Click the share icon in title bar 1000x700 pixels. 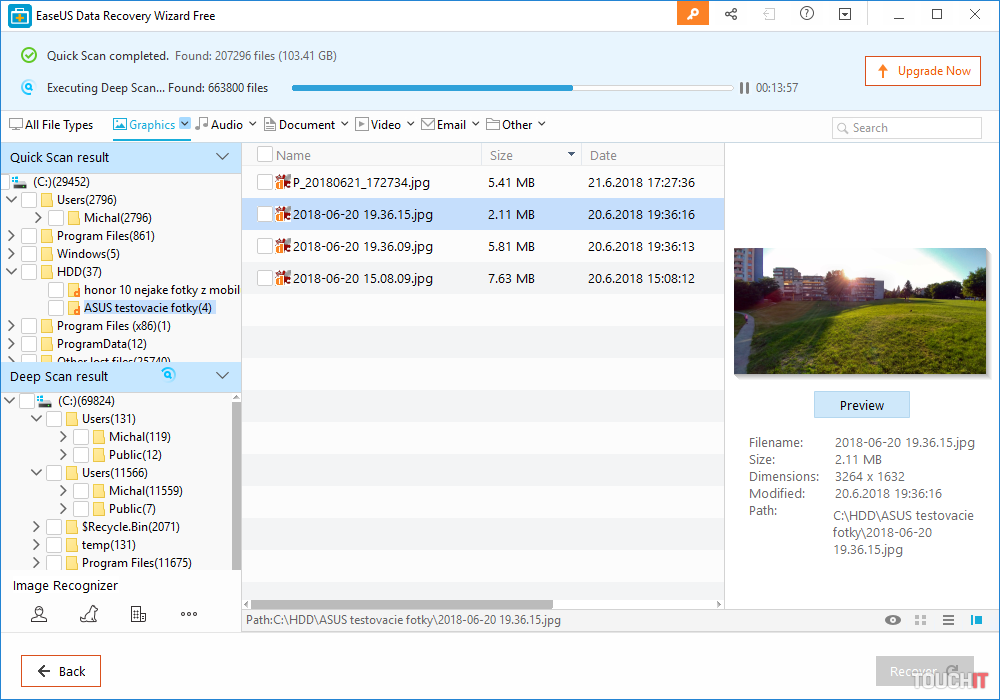(x=731, y=14)
